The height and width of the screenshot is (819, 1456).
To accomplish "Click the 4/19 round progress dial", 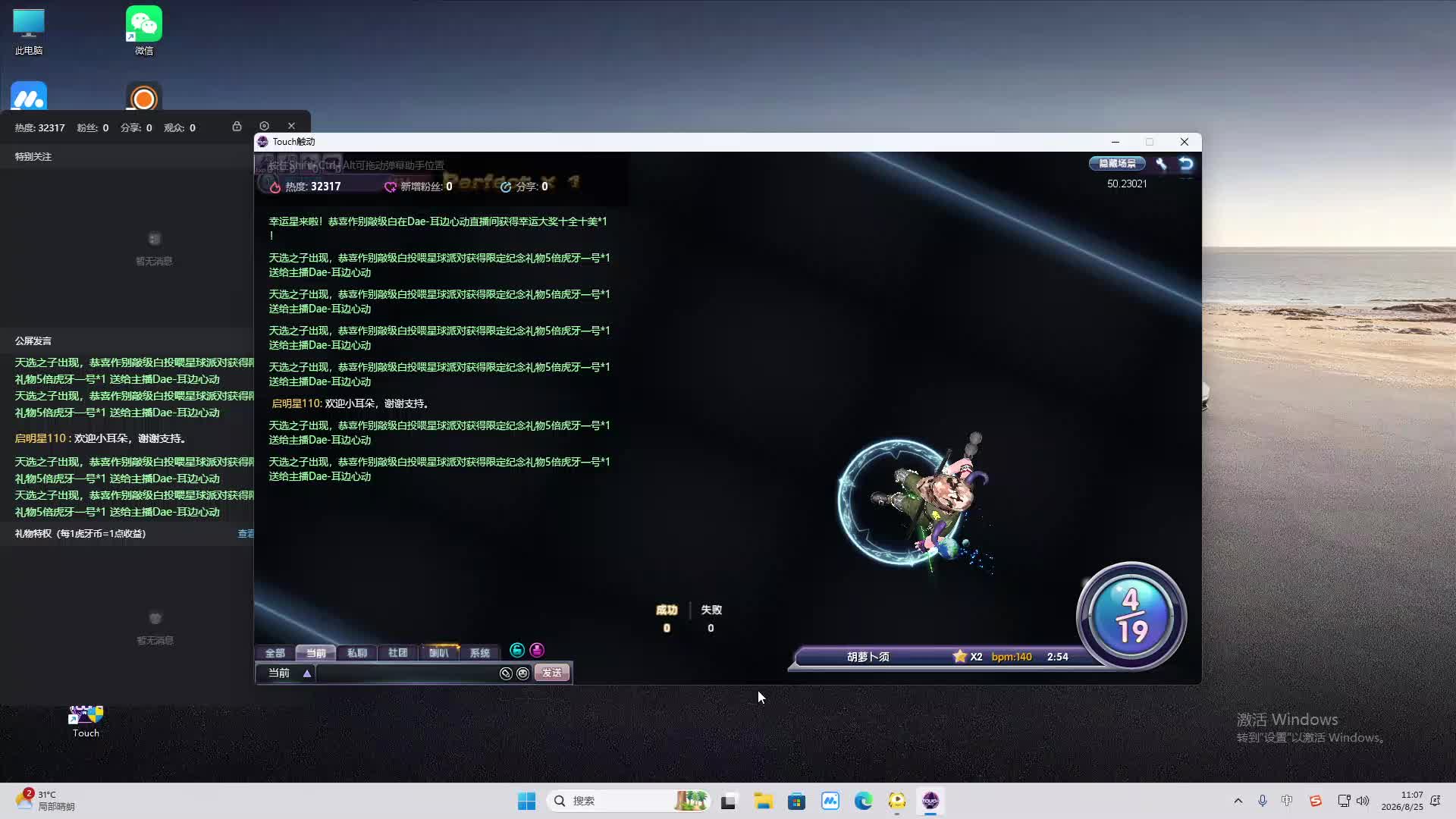I will (x=1131, y=616).
